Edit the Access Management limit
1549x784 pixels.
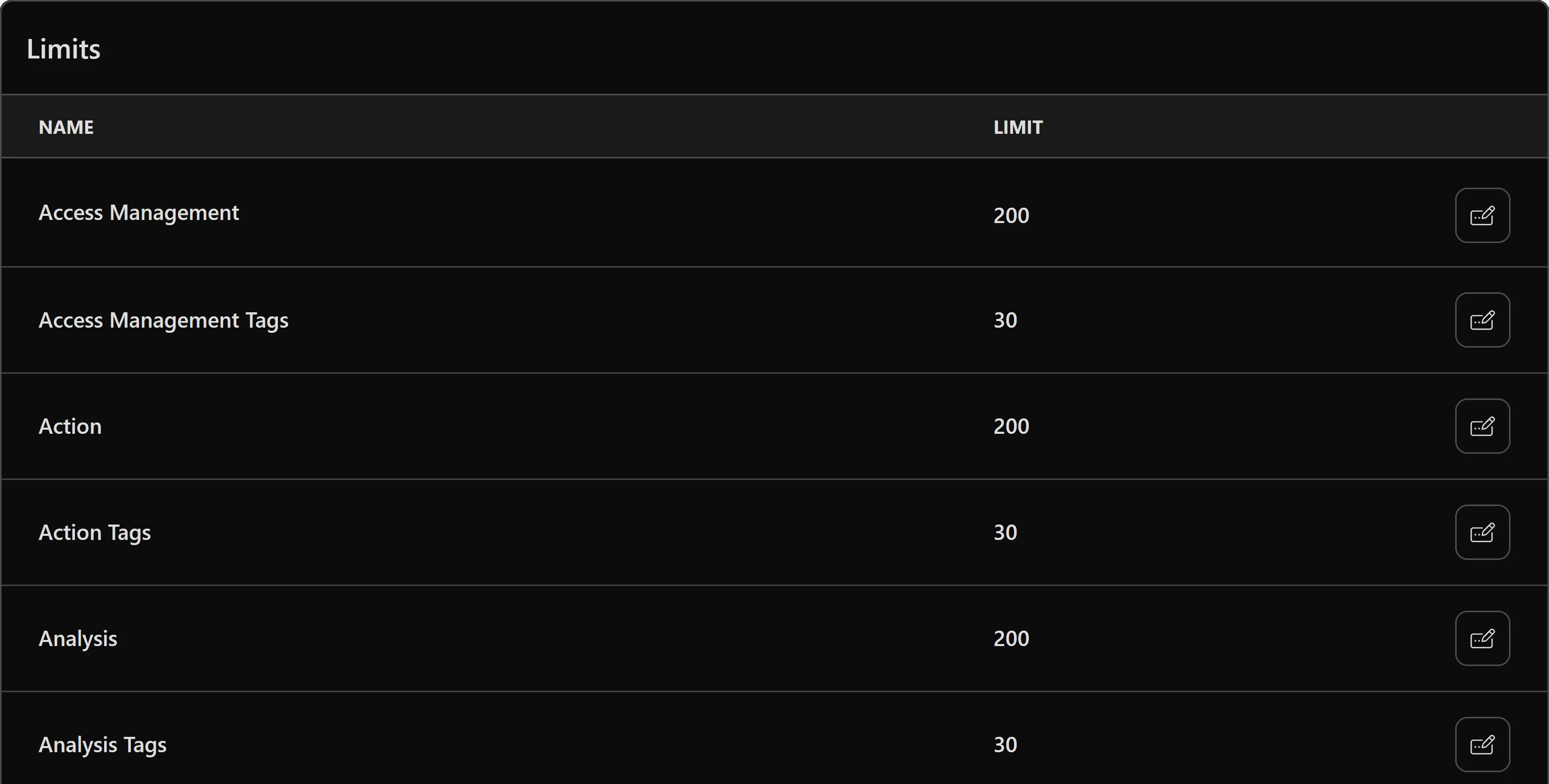coord(1482,215)
